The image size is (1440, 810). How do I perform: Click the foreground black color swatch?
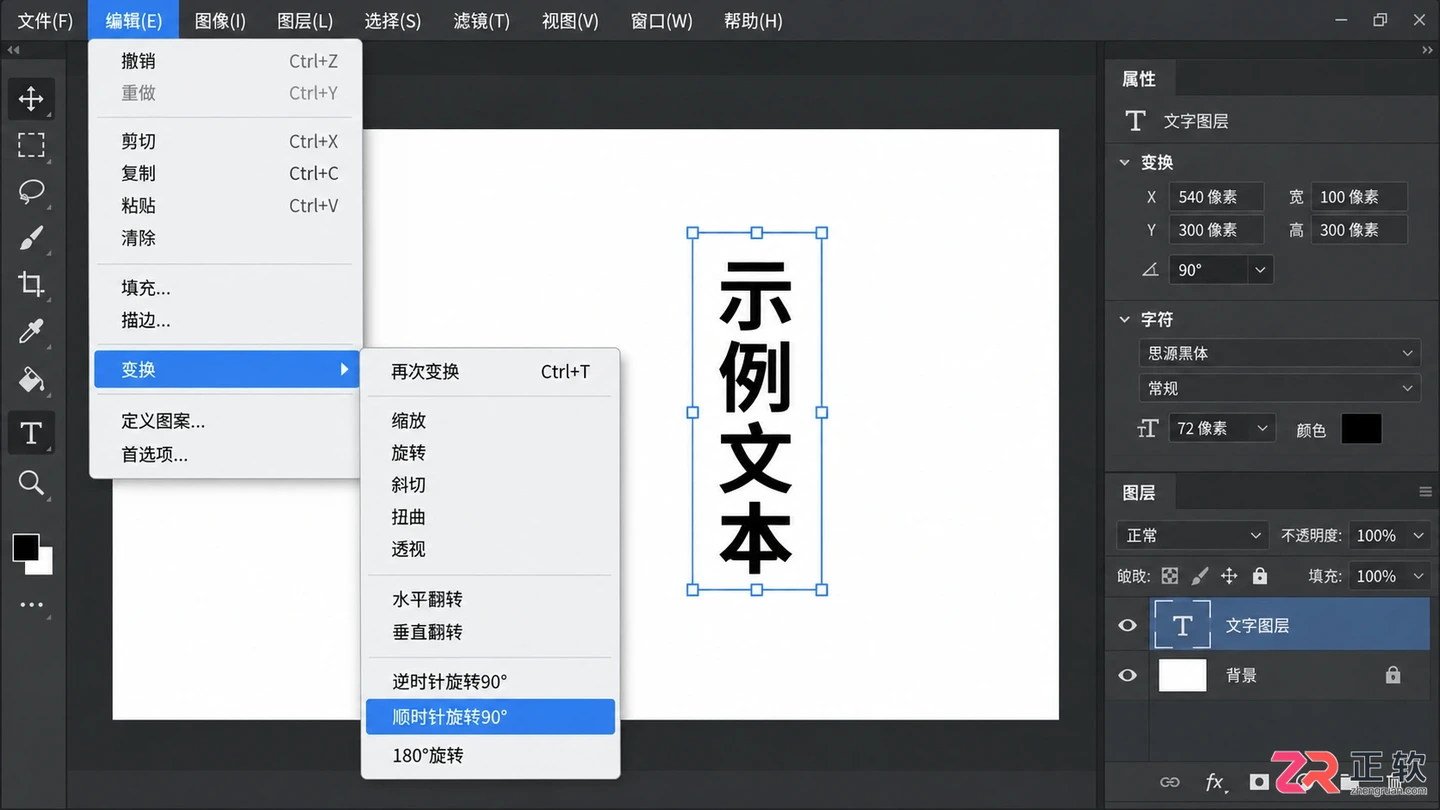25,547
